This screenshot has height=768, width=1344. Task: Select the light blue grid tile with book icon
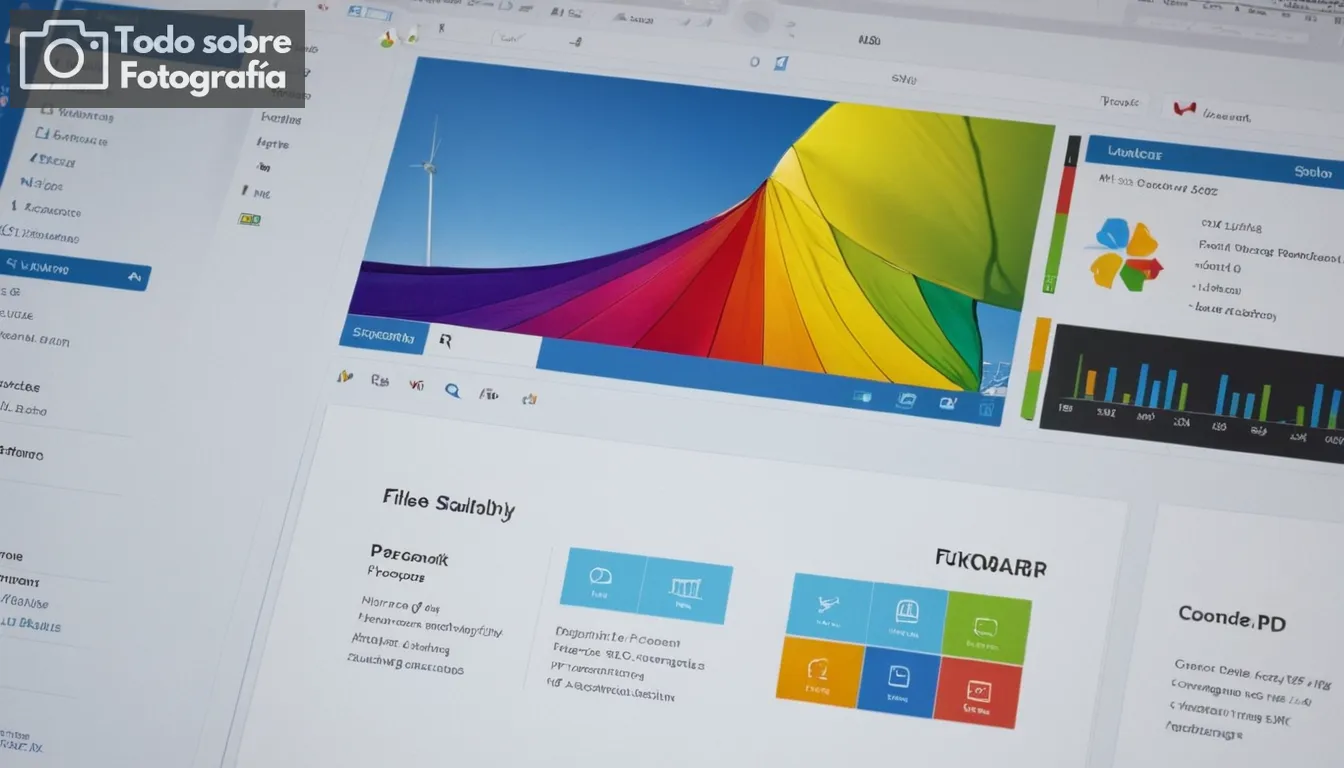point(907,617)
